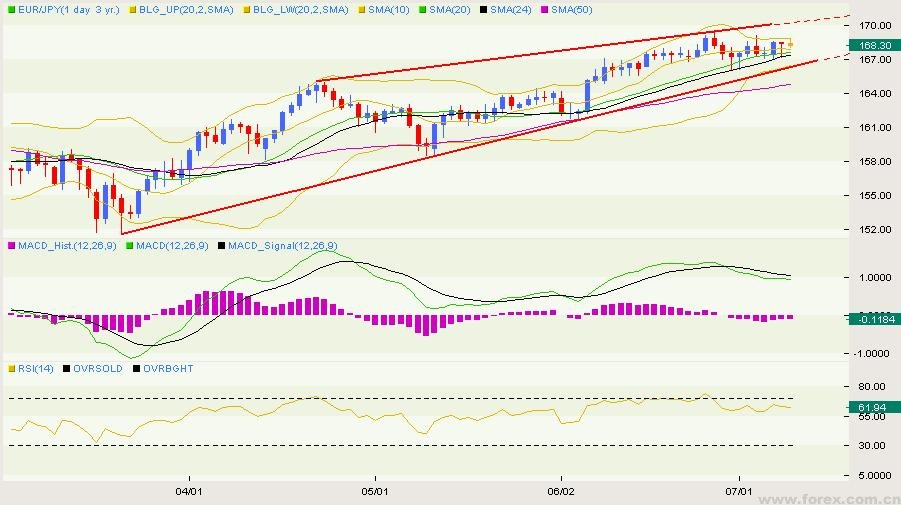The image size is (901, 505).
Task: Click the black SMA(24) legend marker
Action: 485,7
